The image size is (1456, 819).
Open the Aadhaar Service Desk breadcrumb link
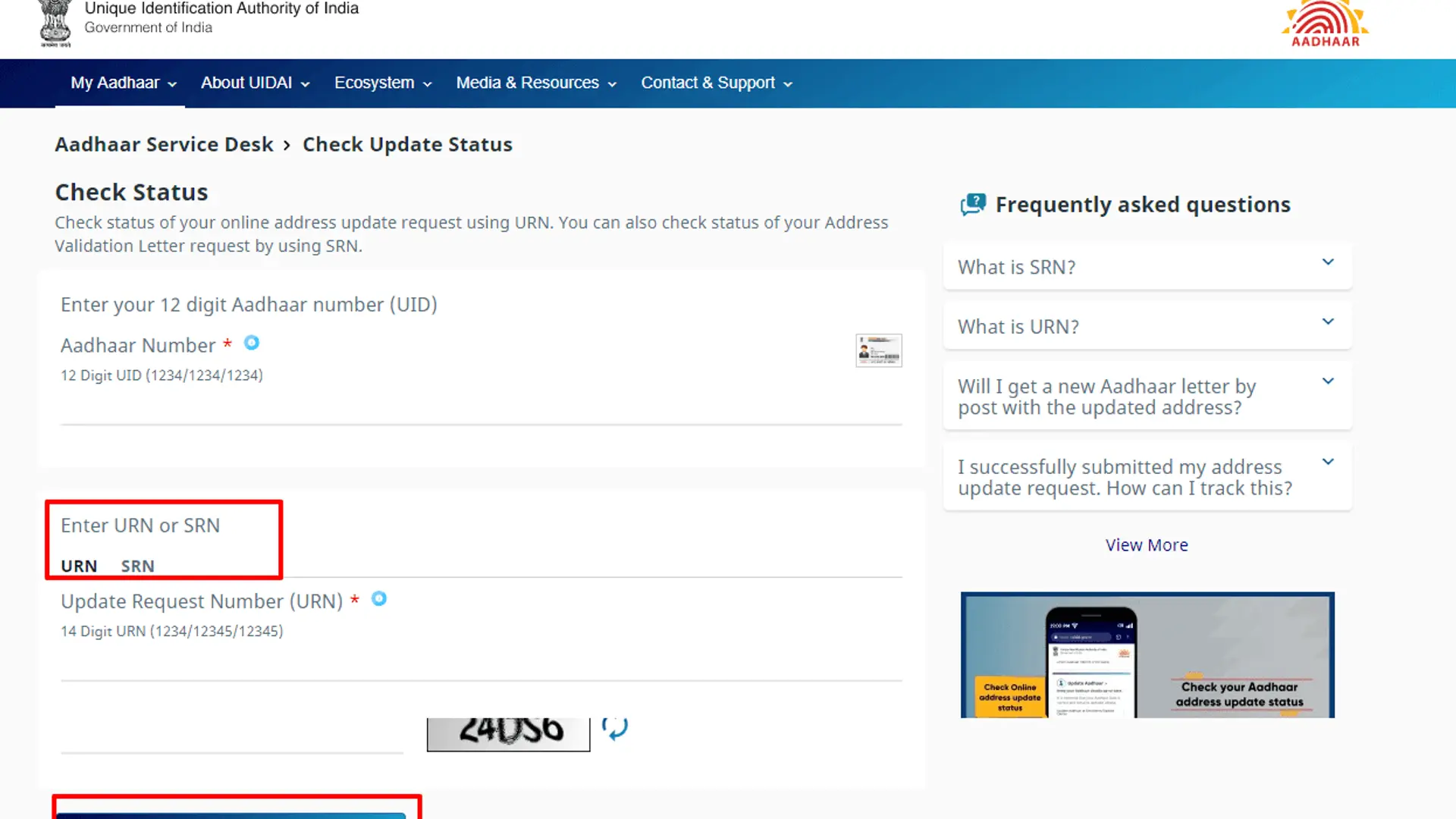pyautogui.click(x=164, y=144)
